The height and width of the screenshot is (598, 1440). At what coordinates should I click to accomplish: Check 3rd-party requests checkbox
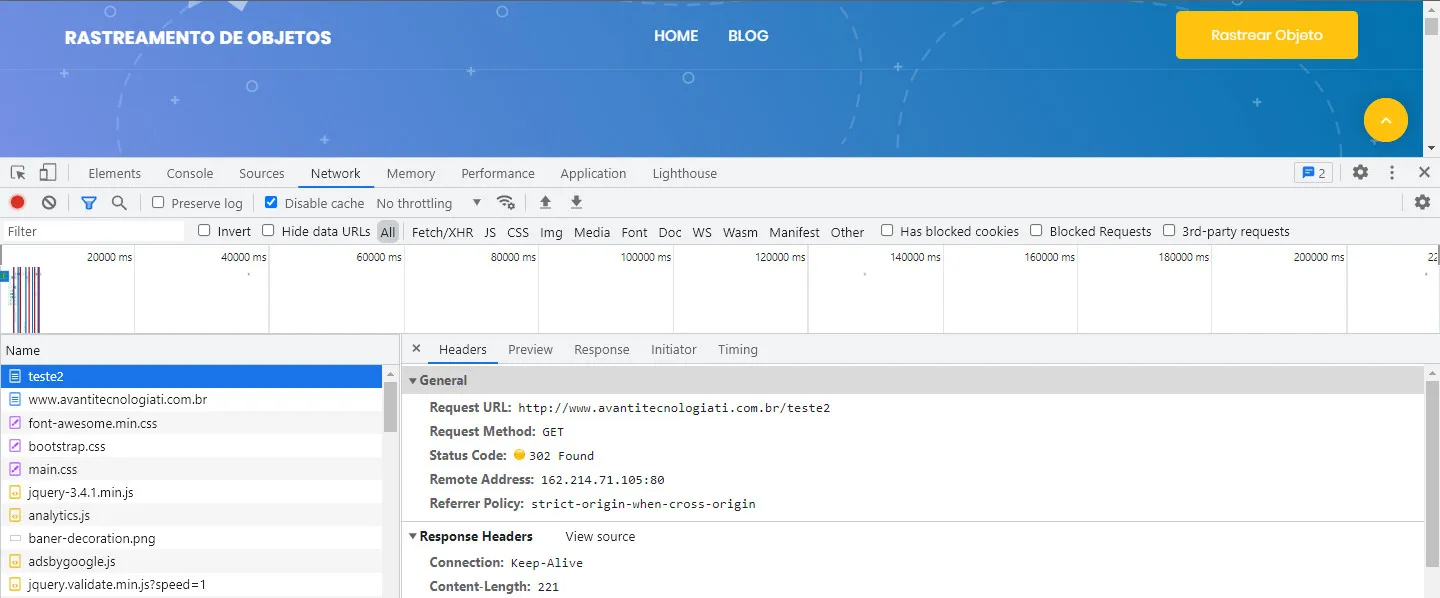click(x=1169, y=230)
